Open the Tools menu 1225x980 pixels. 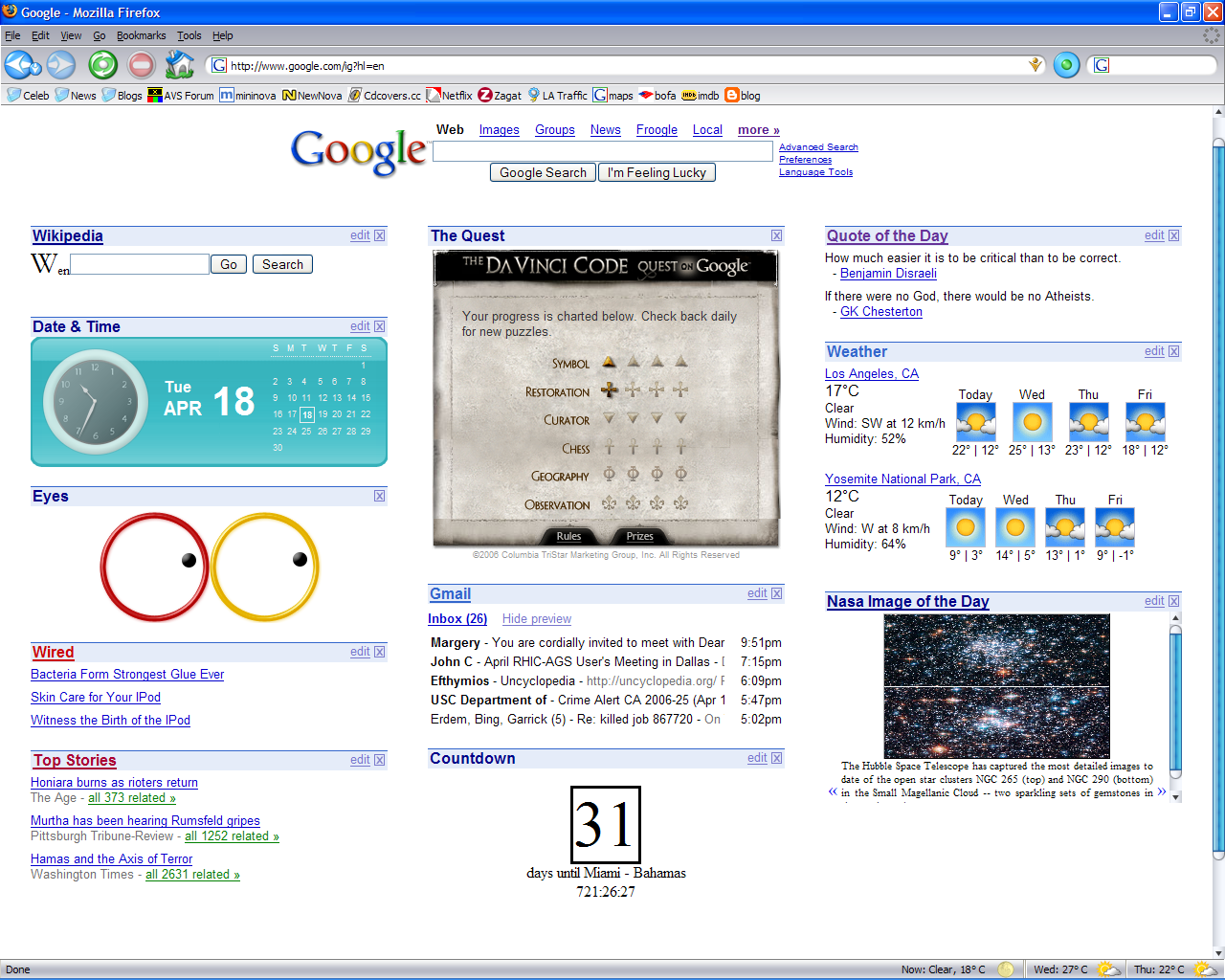[189, 35]
